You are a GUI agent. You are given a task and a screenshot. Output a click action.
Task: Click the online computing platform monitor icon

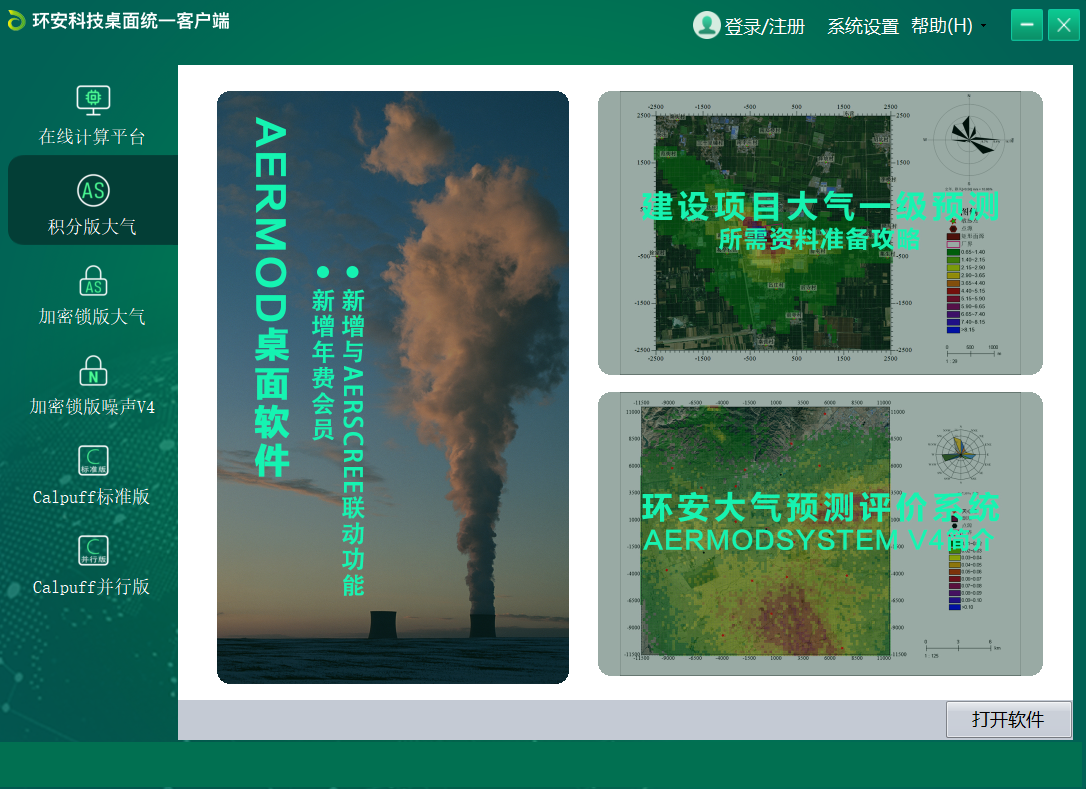tap(93, 100)
